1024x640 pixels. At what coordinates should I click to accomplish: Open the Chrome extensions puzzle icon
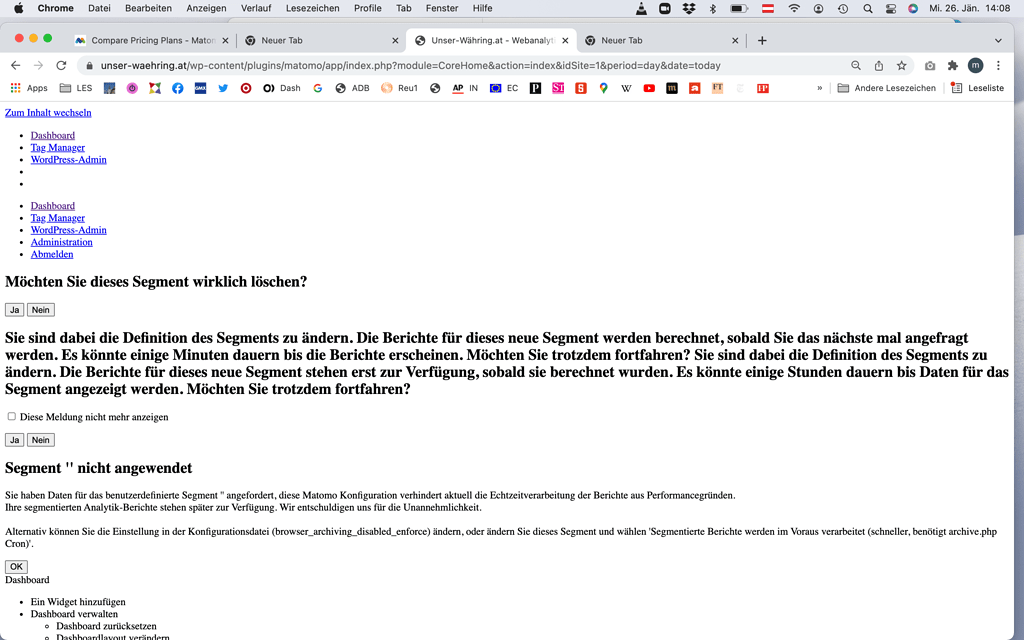click(x=953, y=64)
